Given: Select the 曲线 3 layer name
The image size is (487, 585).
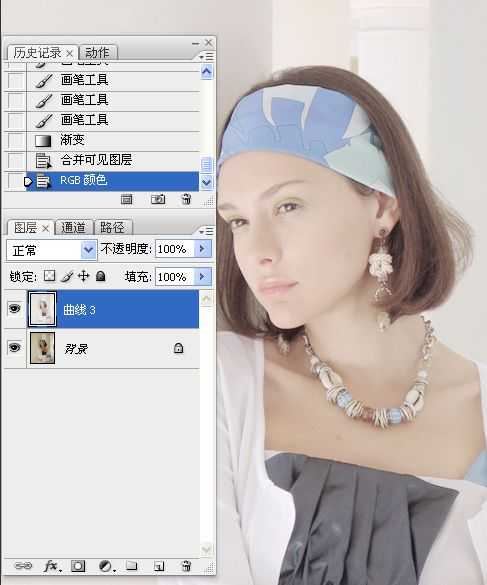Looking at the screenshot, I should click(79, 310).
